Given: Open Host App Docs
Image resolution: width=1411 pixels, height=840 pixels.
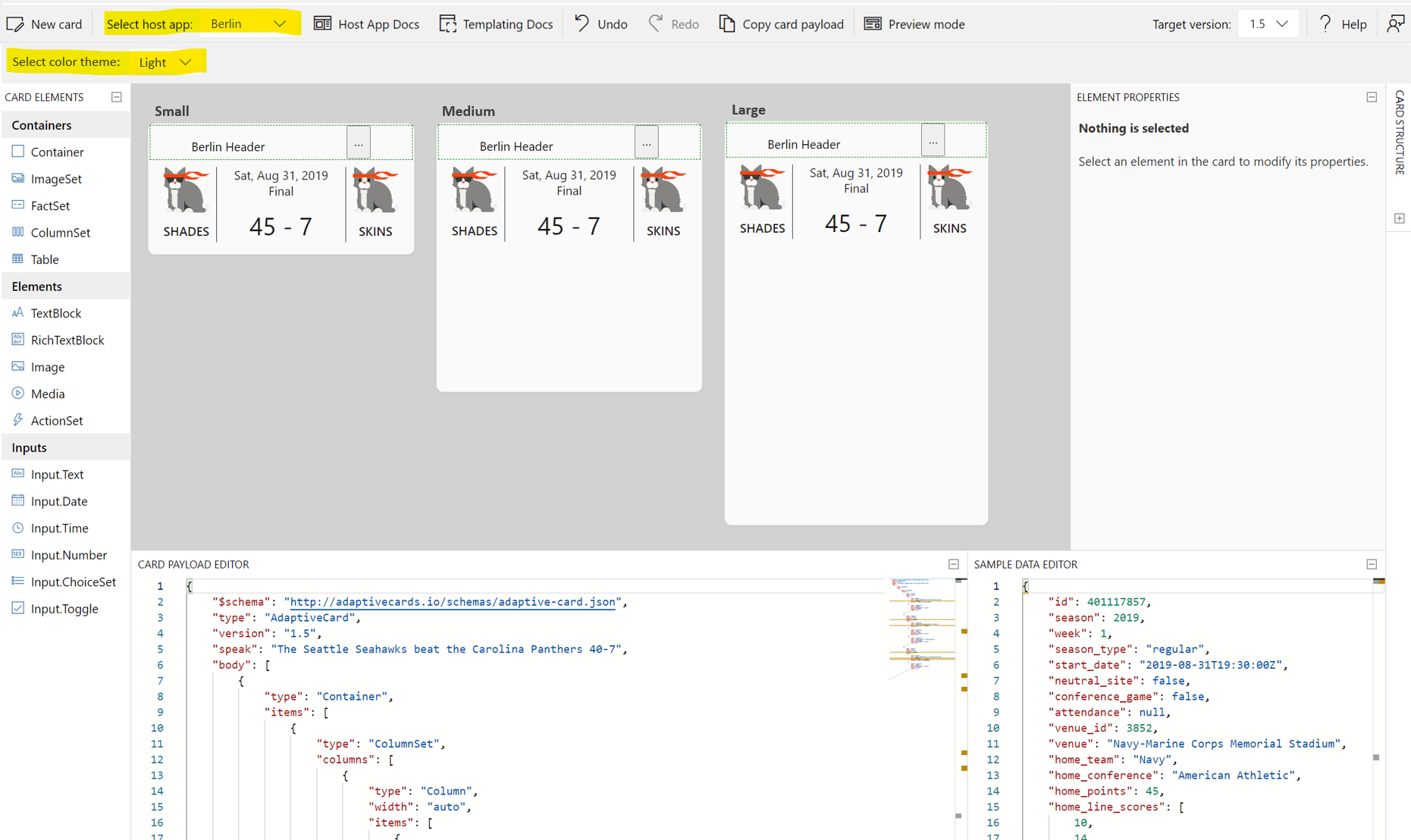Looking at the screenshot, I should click(x=366, y=24).
